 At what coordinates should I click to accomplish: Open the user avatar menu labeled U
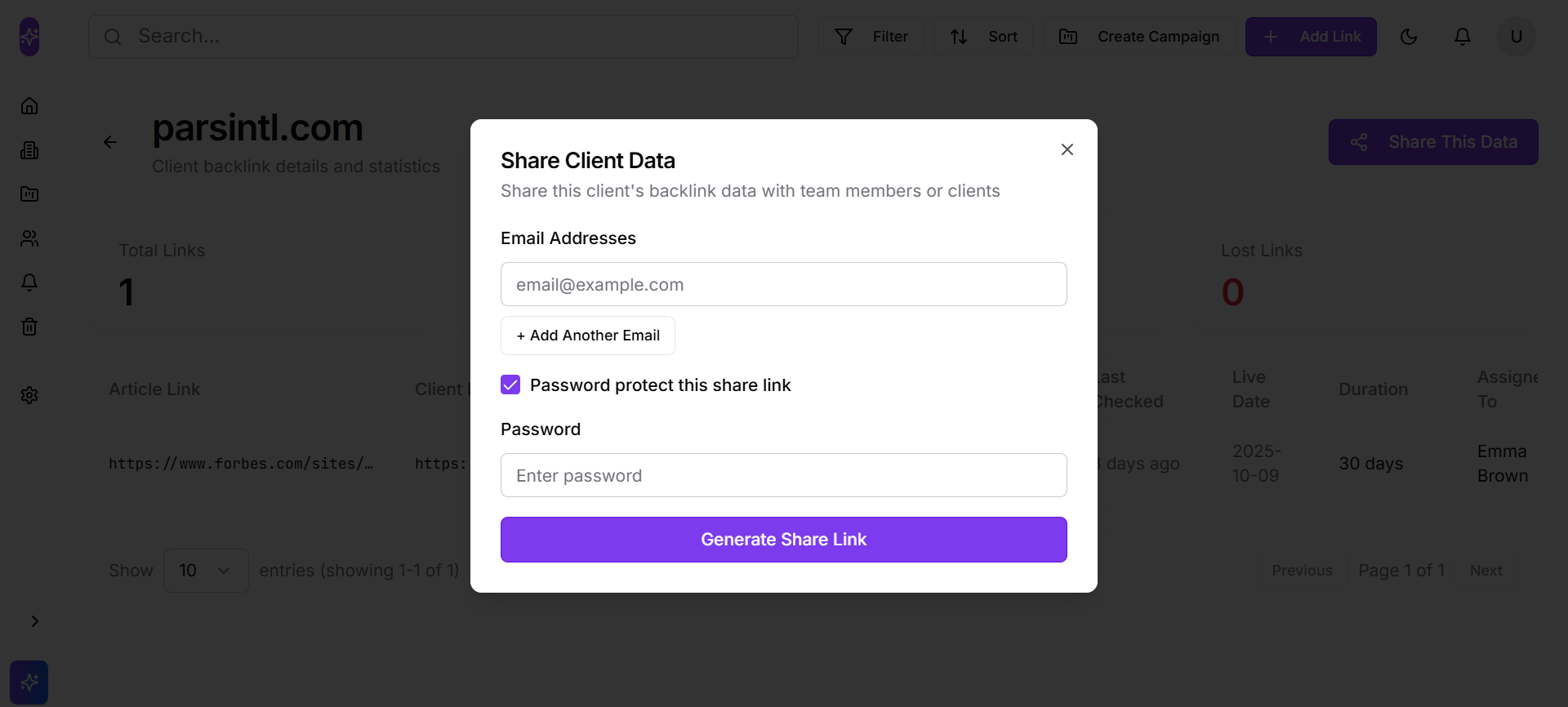coord(1516,36)
